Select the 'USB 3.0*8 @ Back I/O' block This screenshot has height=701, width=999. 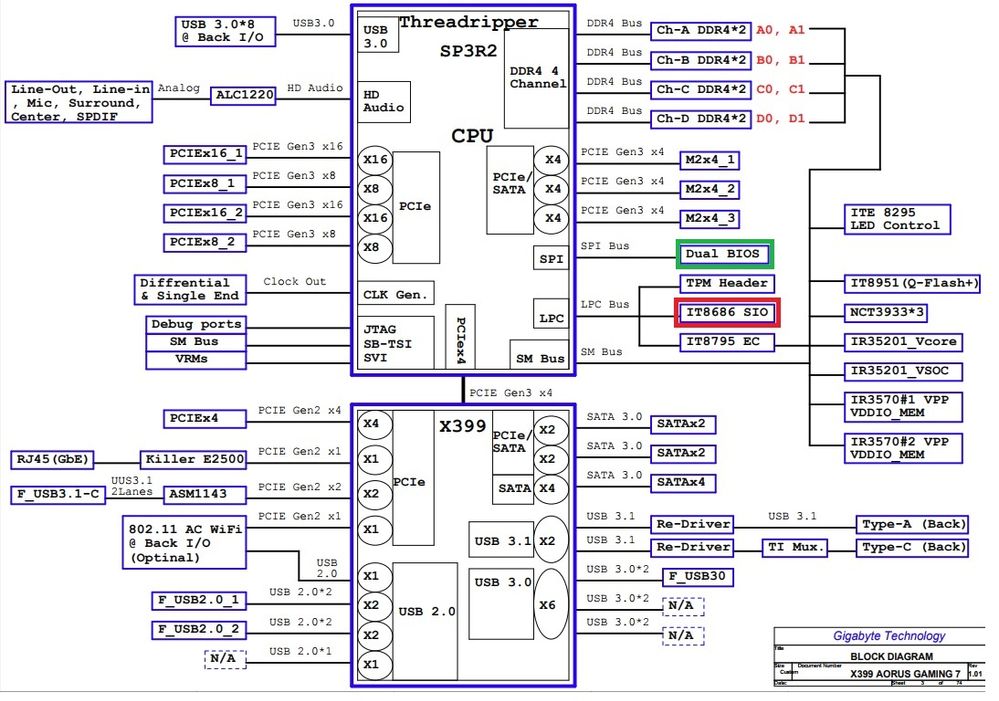coord(226,32)
